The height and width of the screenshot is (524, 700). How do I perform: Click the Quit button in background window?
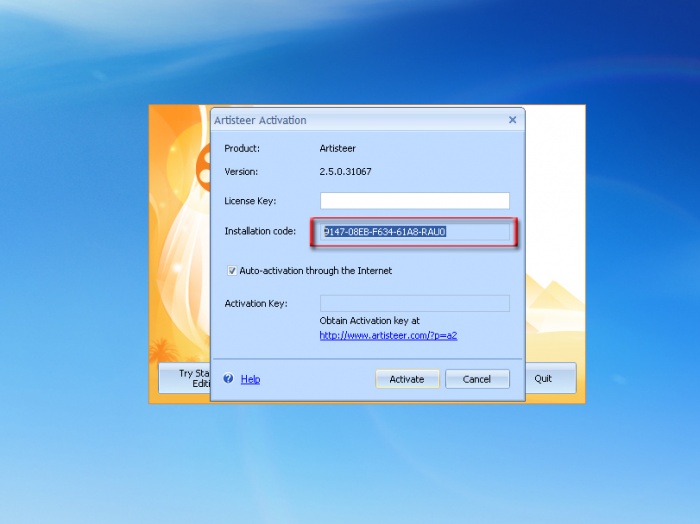click(550, 378)
